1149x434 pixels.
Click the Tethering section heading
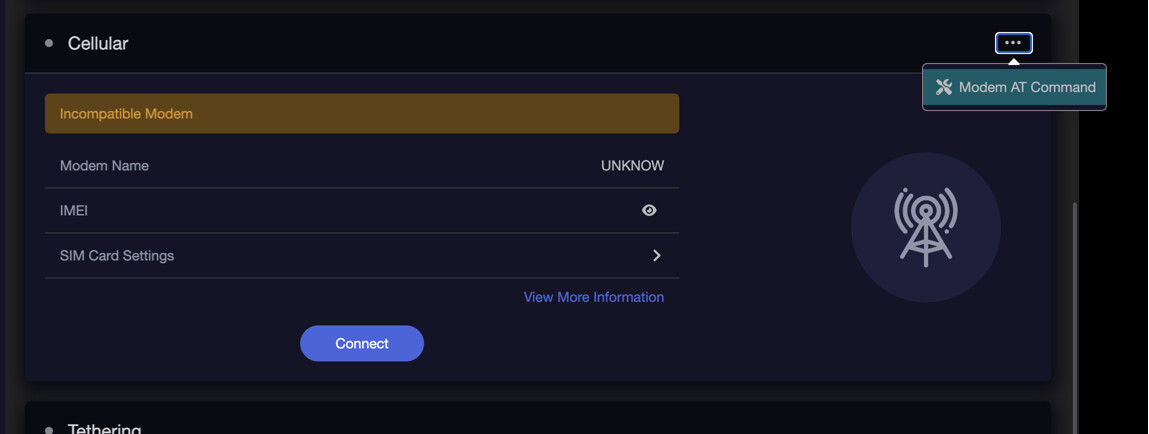click(x=105, y=429)
